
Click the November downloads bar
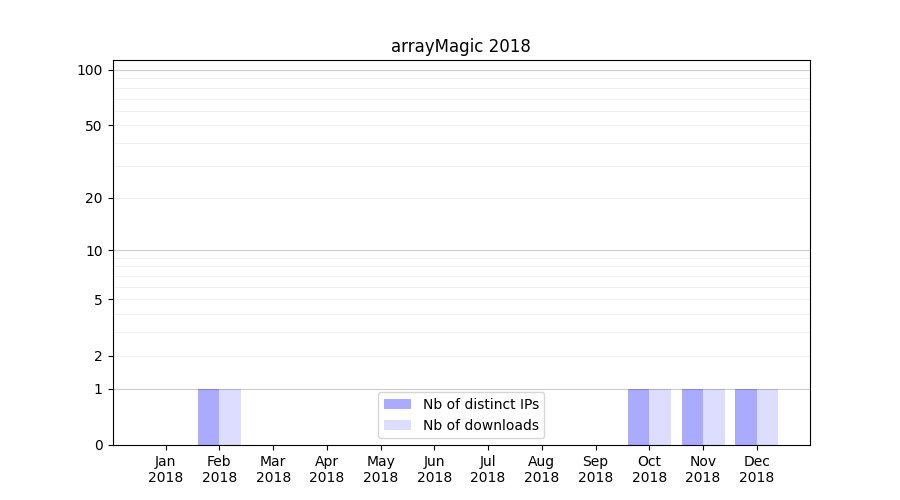tap(714, 417)
